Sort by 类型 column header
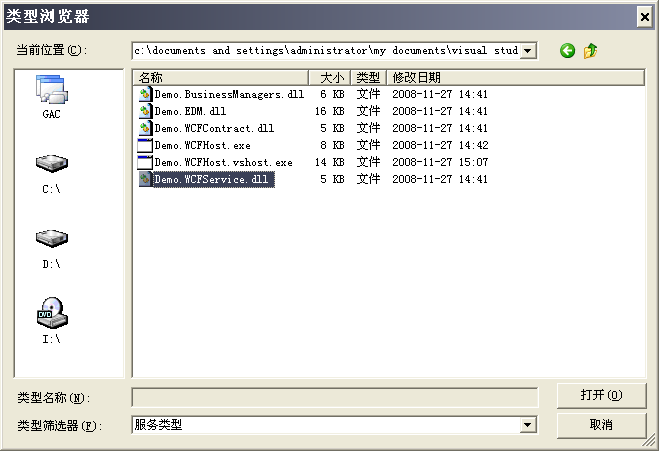 point(369,77)
